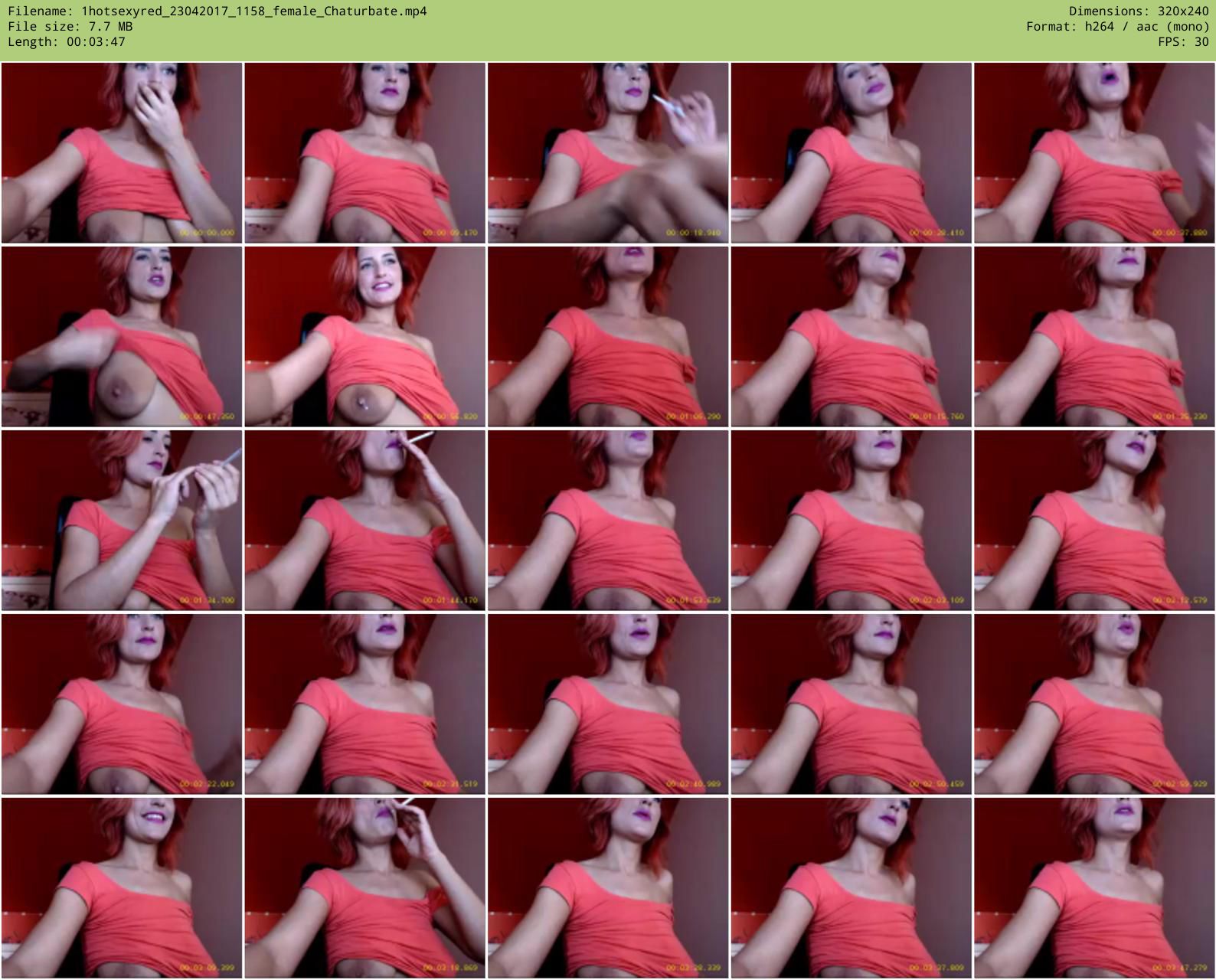Click the "Length: 00:03:47" text
Screen dimensions: 1216x980
click(67, 42)
